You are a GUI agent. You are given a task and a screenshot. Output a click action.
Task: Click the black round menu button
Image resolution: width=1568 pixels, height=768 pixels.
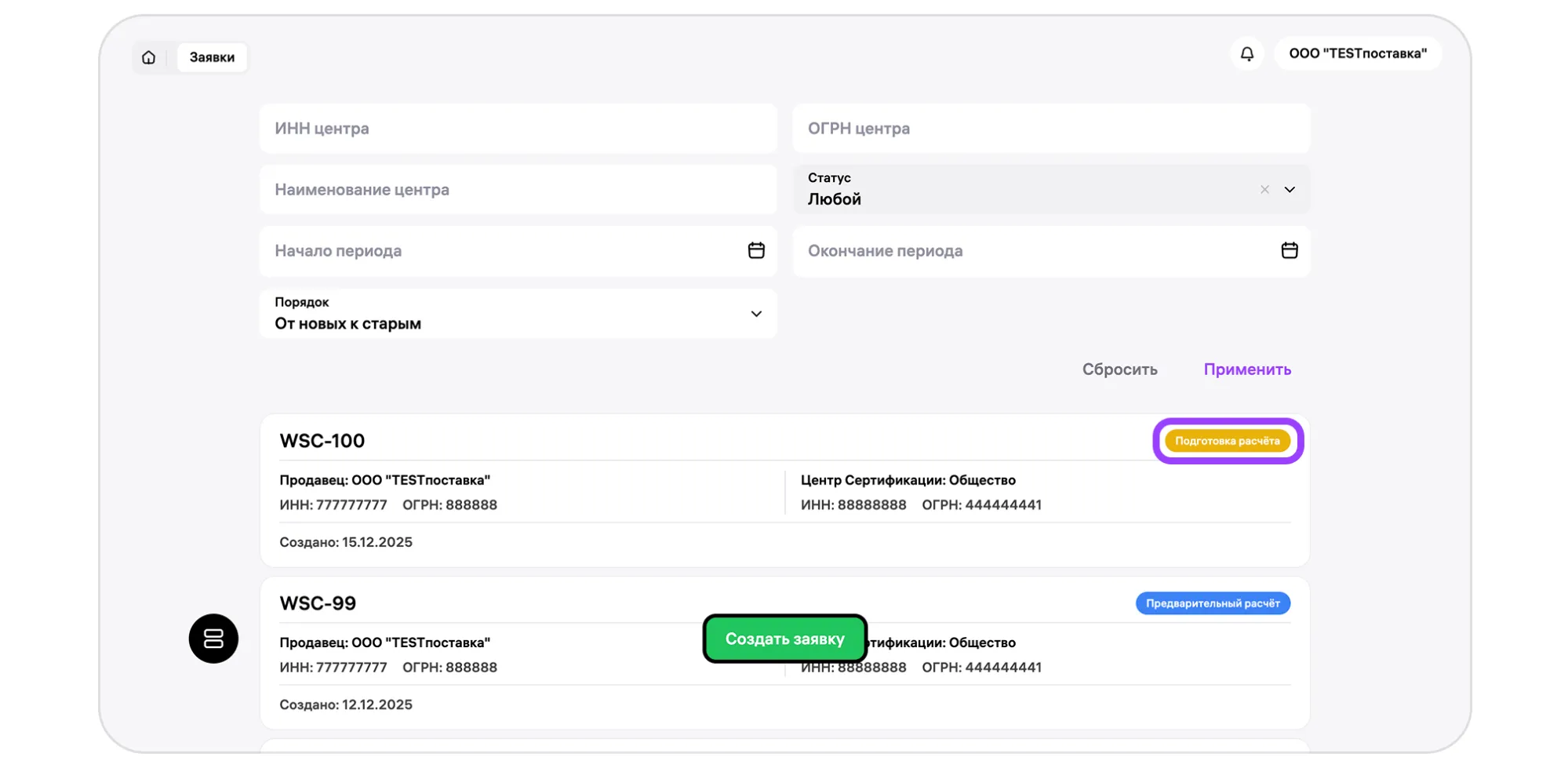(x=213, y=638)
